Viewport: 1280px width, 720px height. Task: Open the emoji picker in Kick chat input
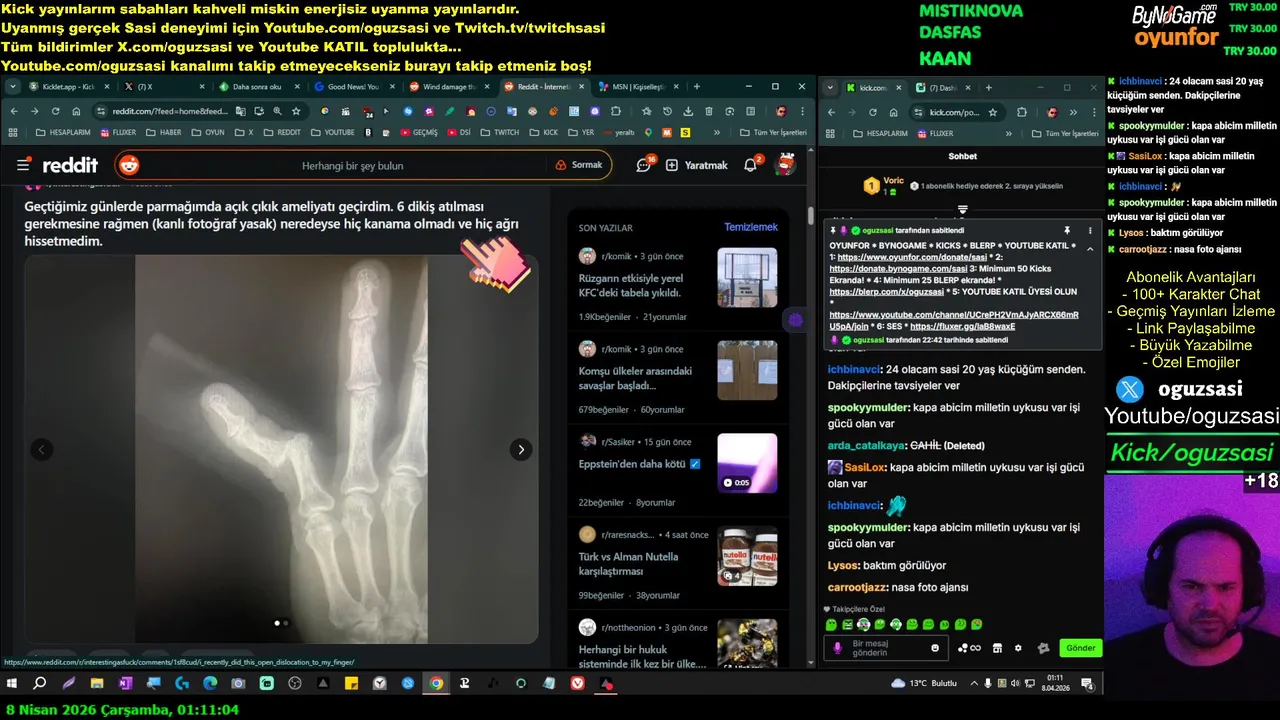[935, 648]
